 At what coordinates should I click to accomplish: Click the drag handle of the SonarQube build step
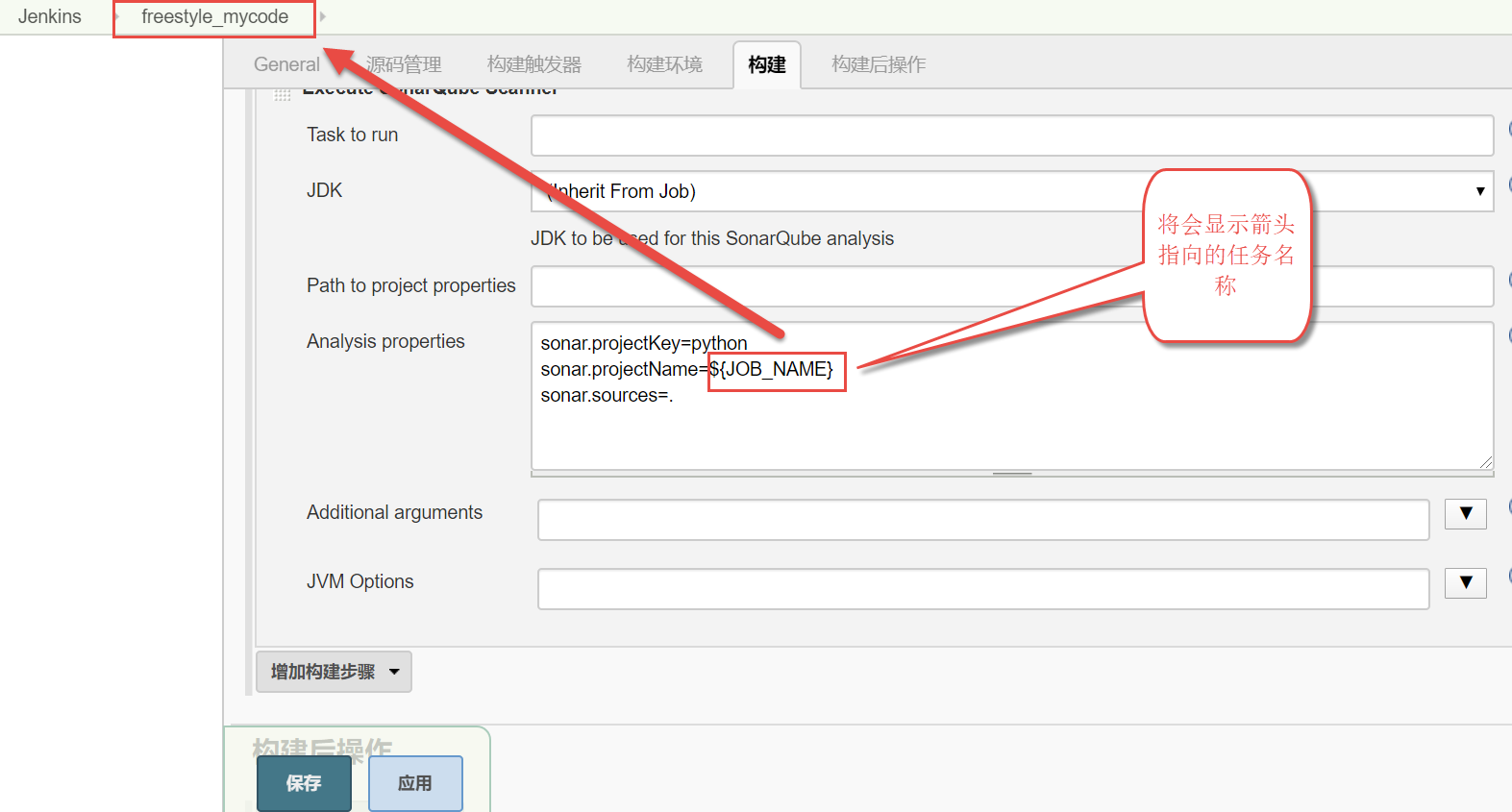[x=282, y=94]
